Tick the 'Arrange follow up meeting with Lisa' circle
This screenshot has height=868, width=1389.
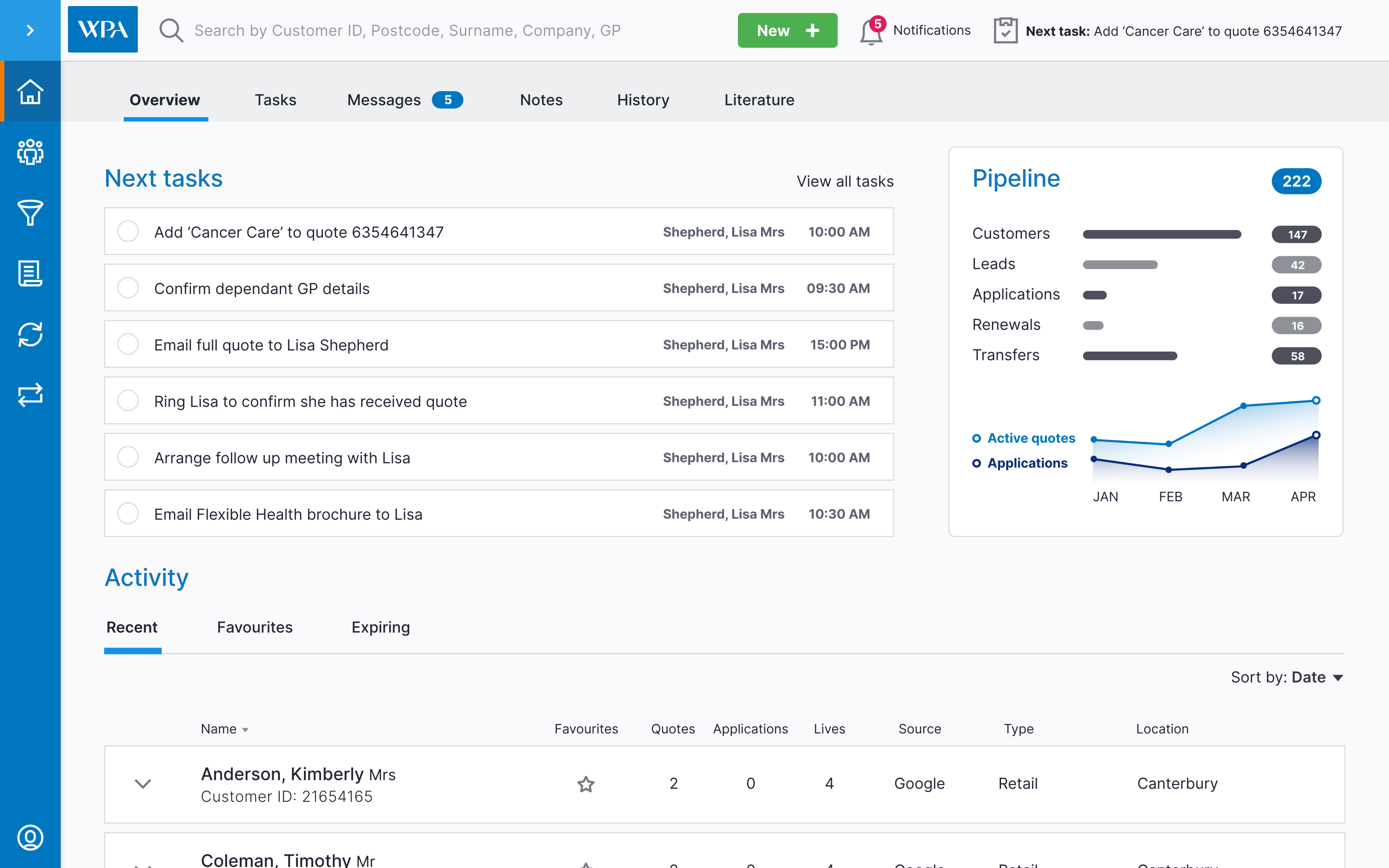tap(128, 457)
